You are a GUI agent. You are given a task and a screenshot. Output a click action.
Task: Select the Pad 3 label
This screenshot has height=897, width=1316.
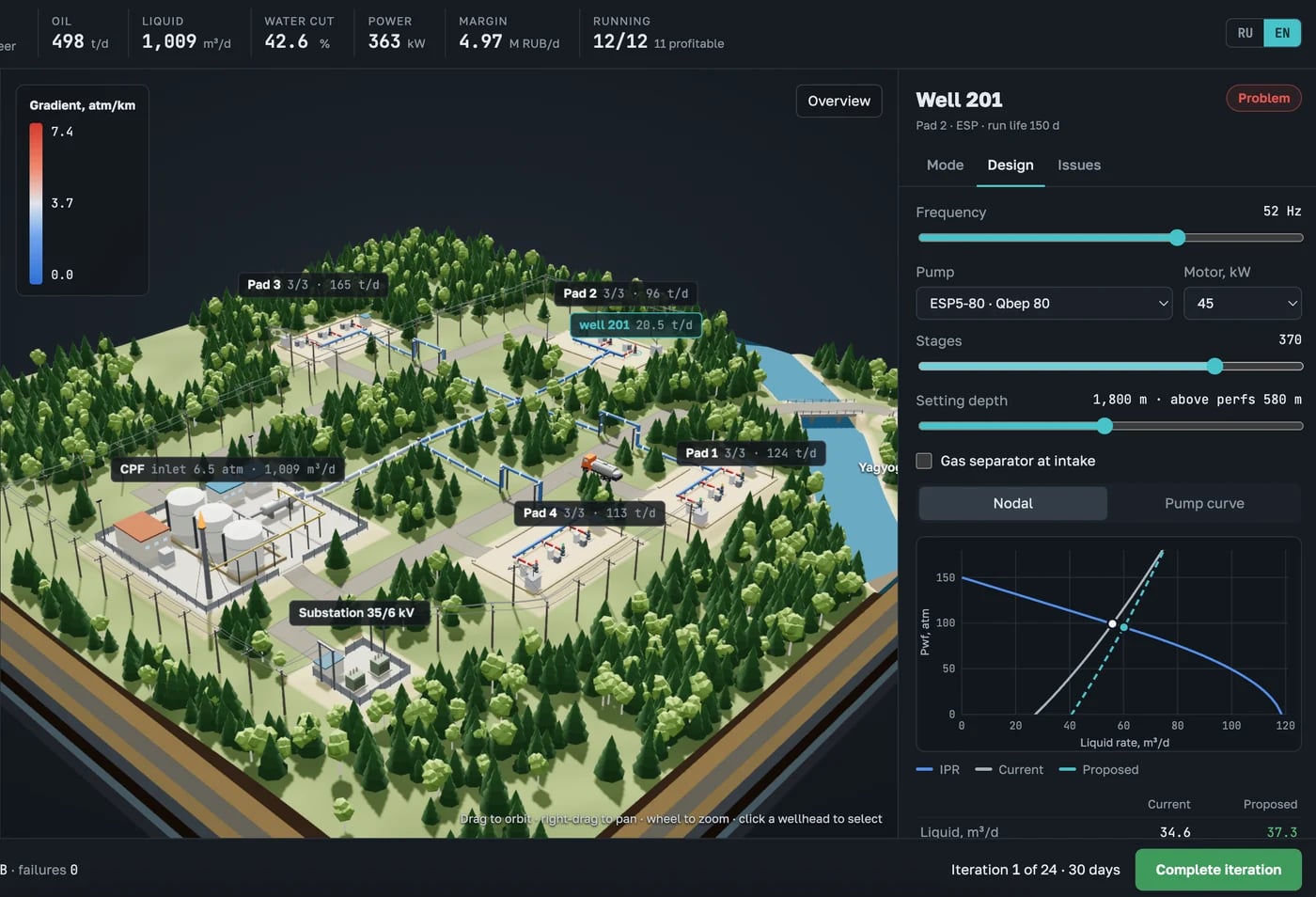[313, 285]
